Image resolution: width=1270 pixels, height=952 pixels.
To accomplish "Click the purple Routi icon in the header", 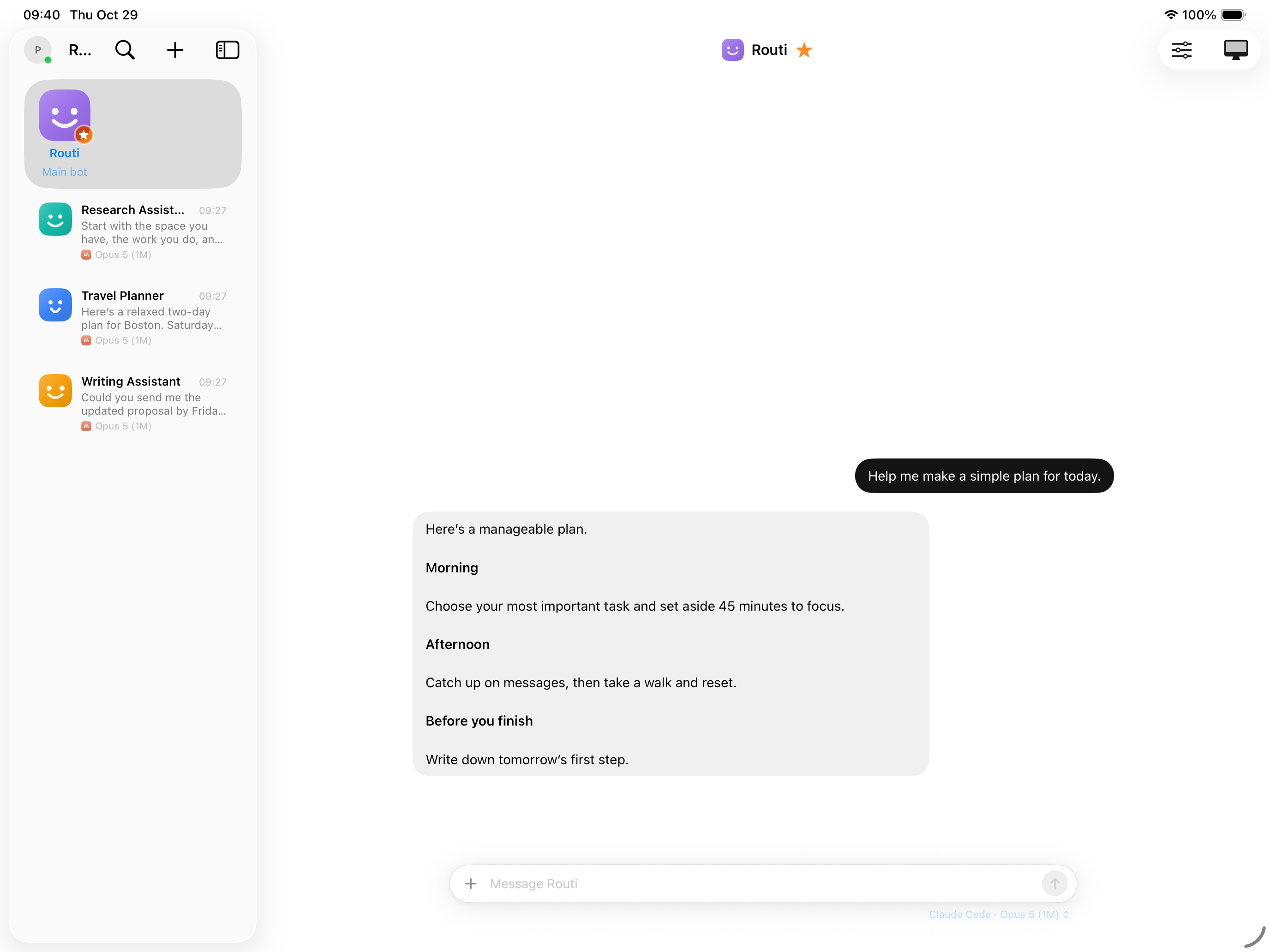I will (x=732, y=50).
